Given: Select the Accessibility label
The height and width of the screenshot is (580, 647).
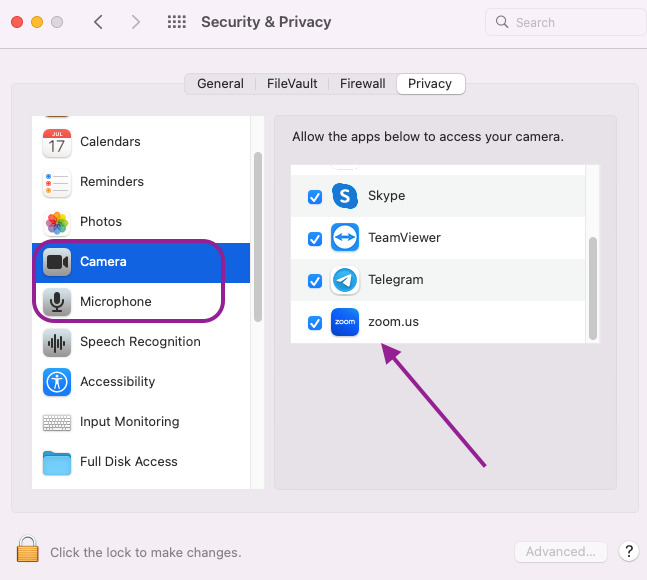Looking at the screenshot, I should (x=118, y=382).
